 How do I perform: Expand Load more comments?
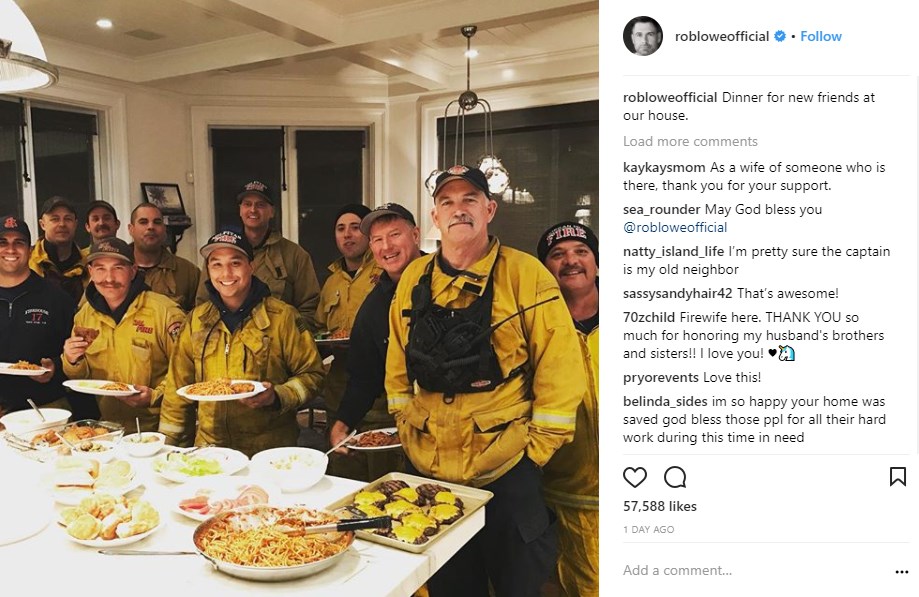tap(690, 141)
